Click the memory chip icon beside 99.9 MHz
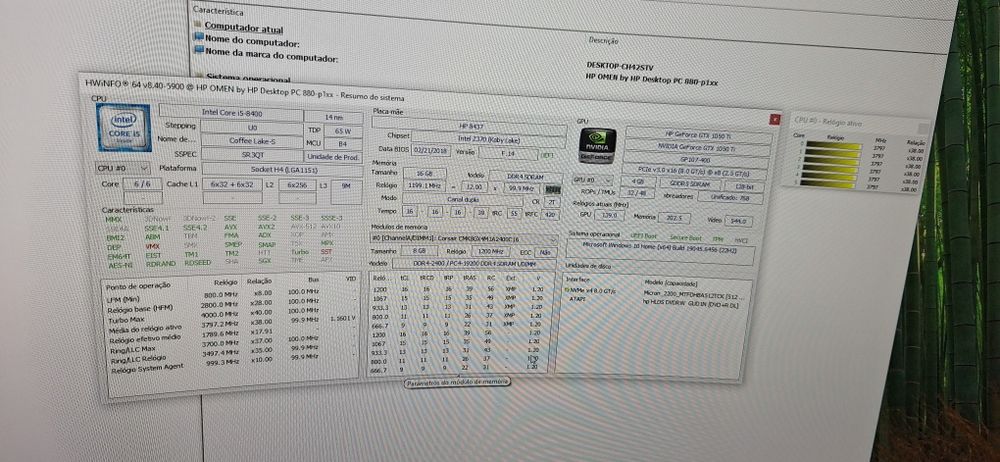This screenshot has width=1000, height=462. [x=553, y=189]
